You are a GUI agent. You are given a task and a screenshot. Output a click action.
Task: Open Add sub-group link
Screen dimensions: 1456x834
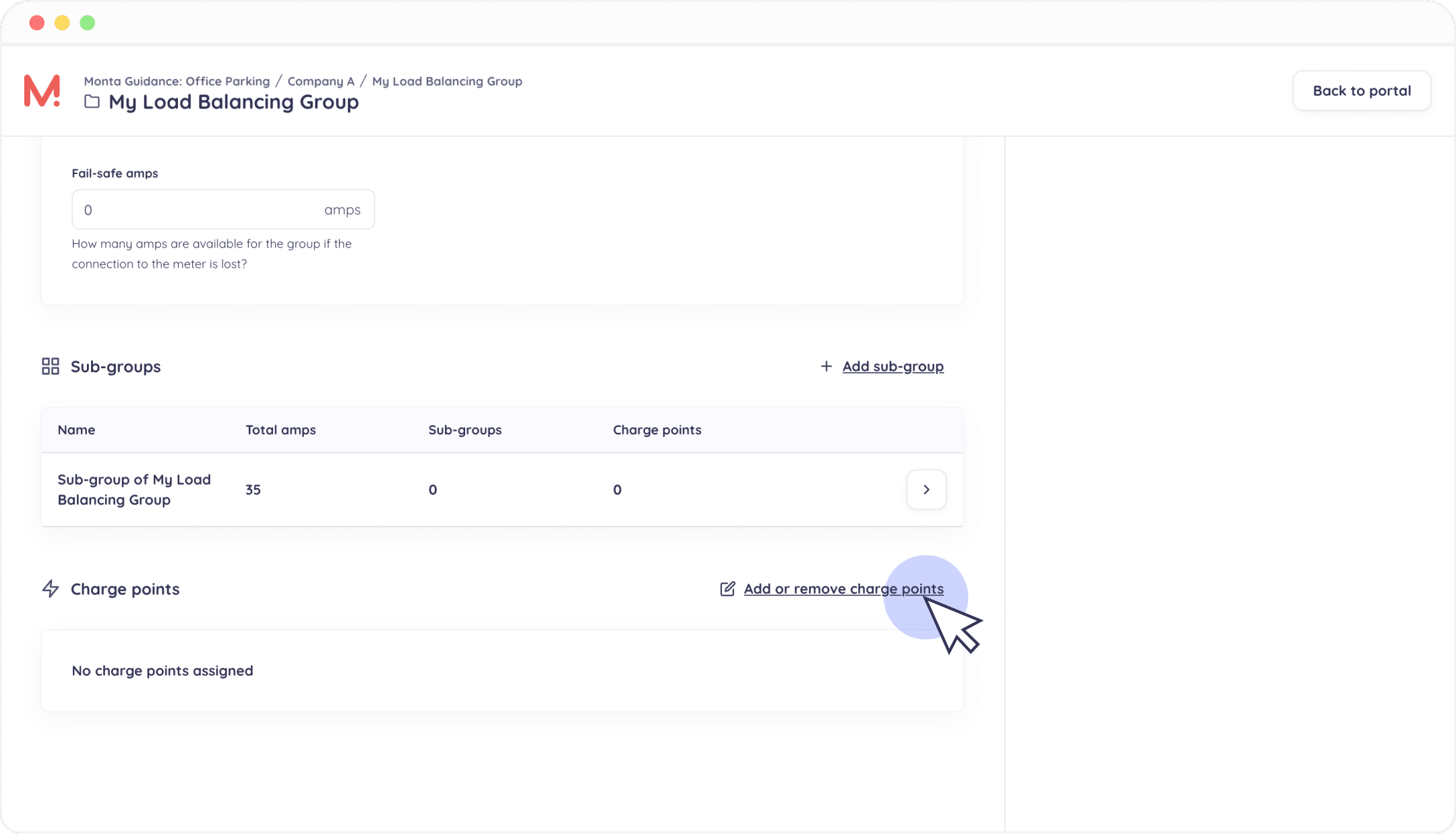coord(893,366)
